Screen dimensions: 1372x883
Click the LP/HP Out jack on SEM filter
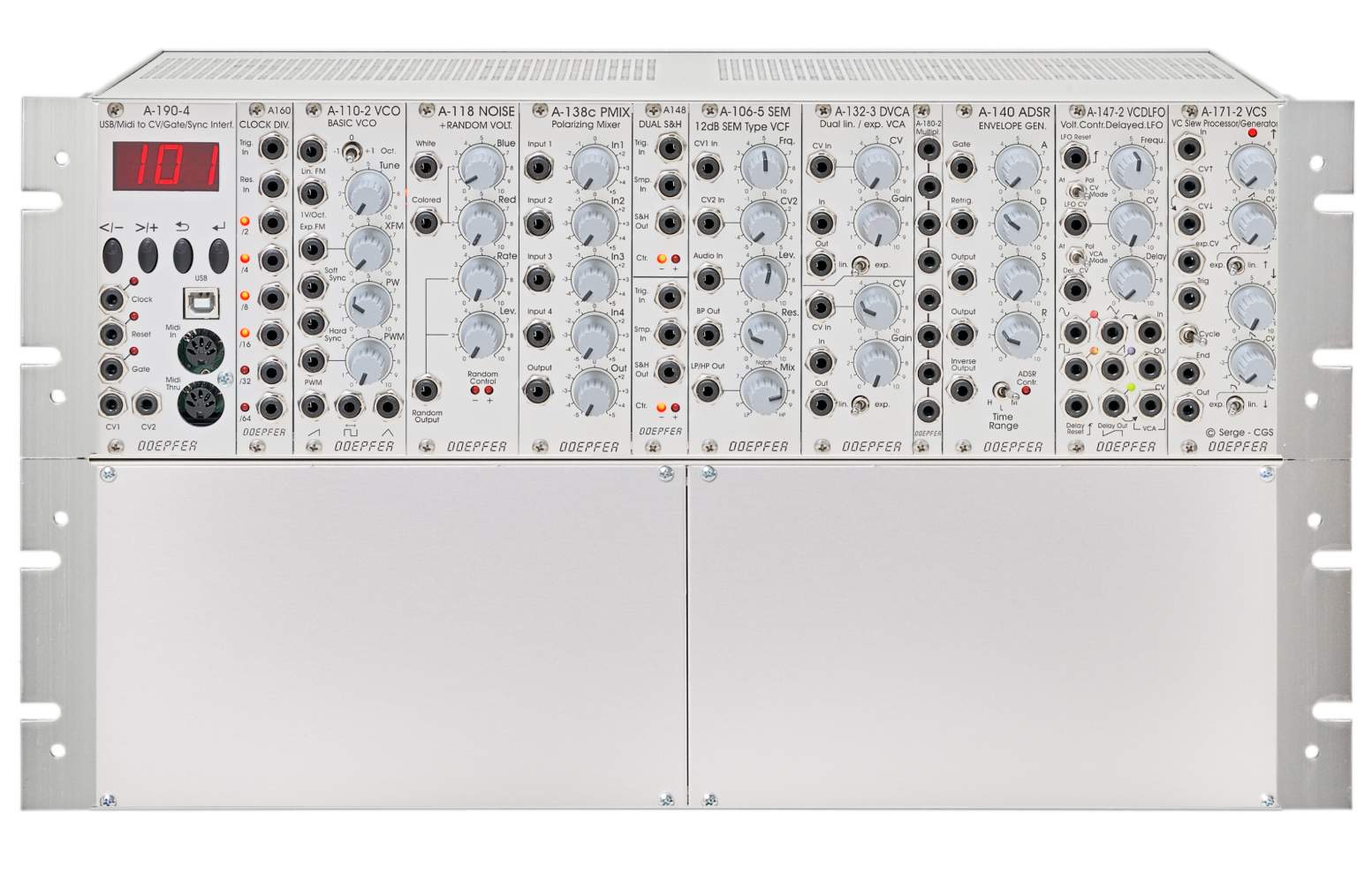tap(708, 389)
